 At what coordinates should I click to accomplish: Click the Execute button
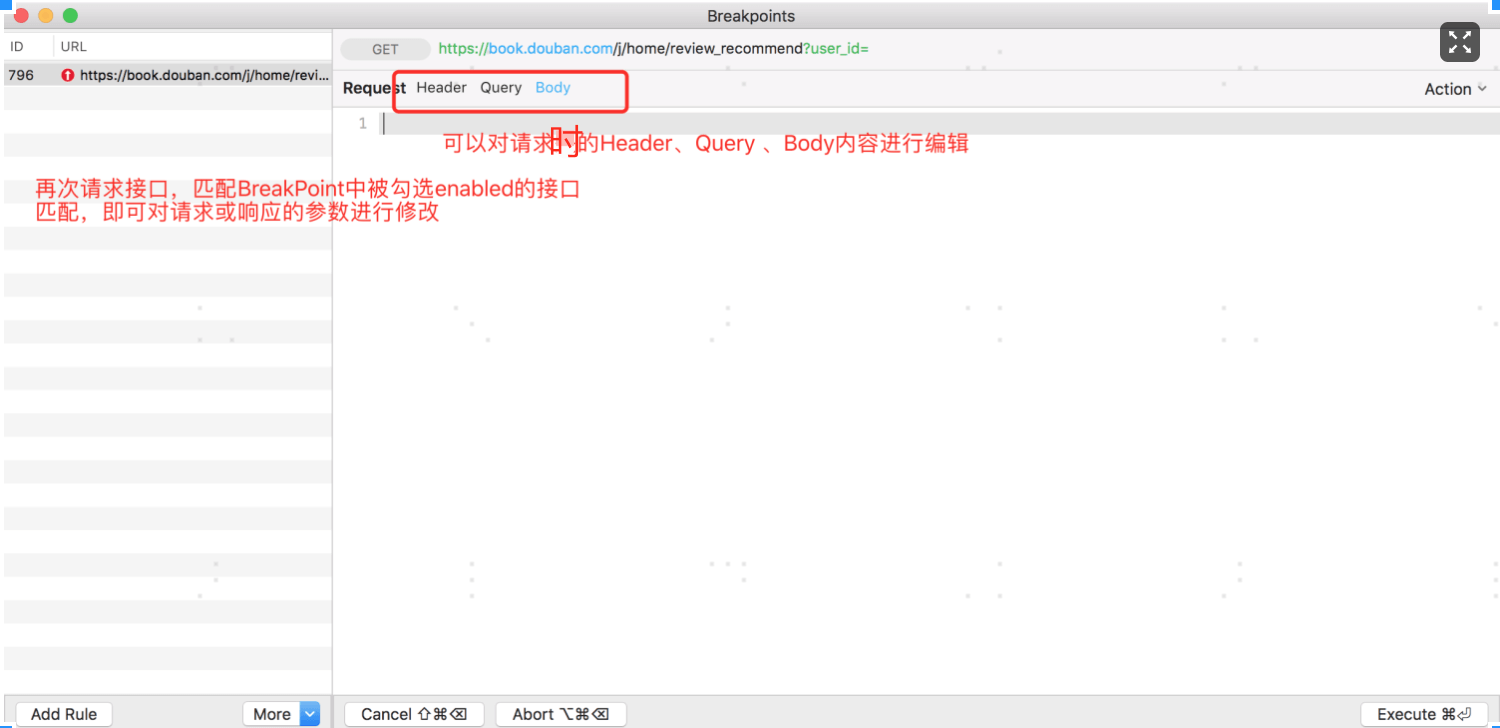1424,714
